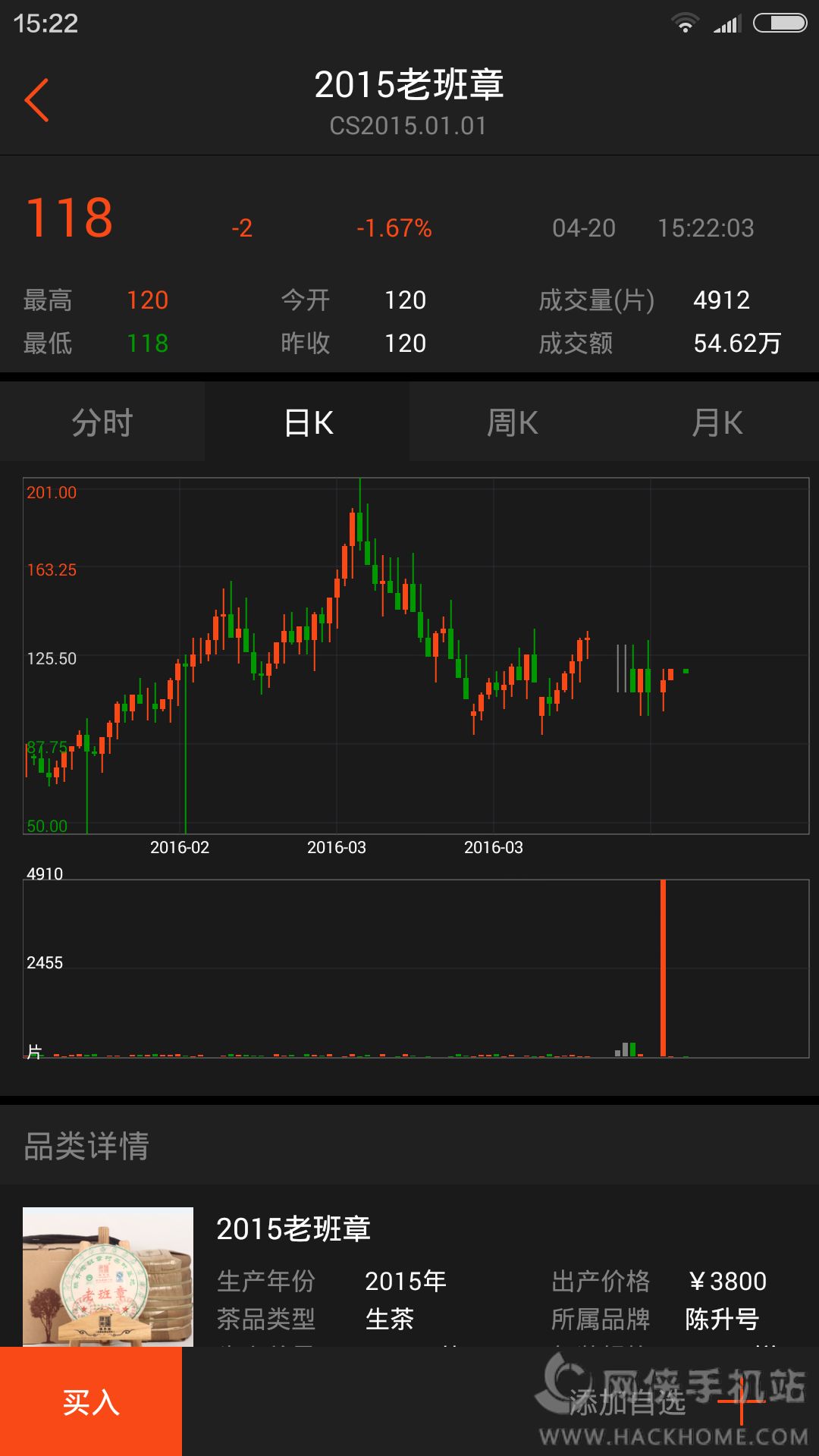Tap the 添加自选 watchlist label
The image size is (819, 1456).
click(628, 1402)
